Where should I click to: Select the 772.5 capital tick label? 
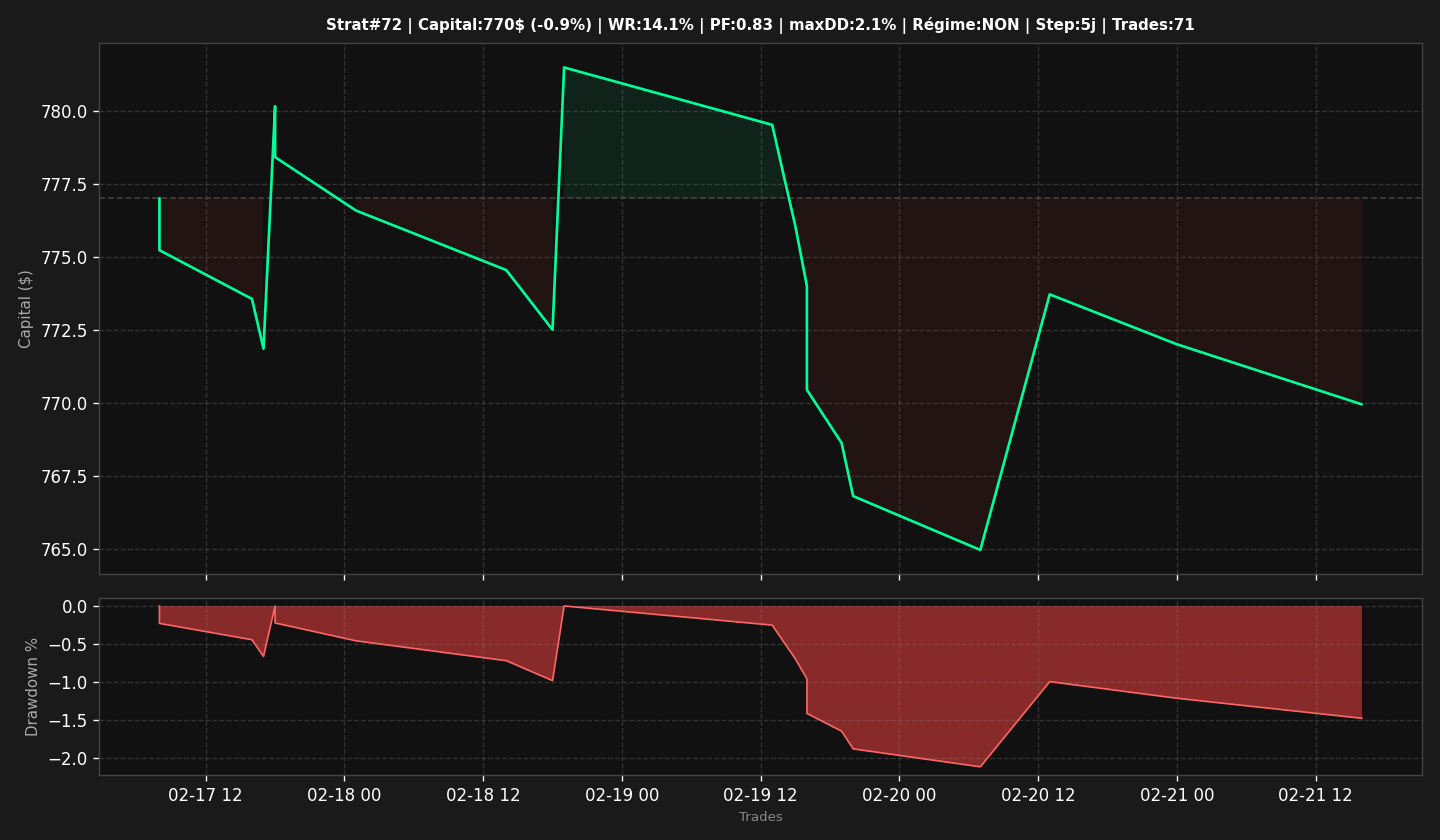(x=65, y=331)
